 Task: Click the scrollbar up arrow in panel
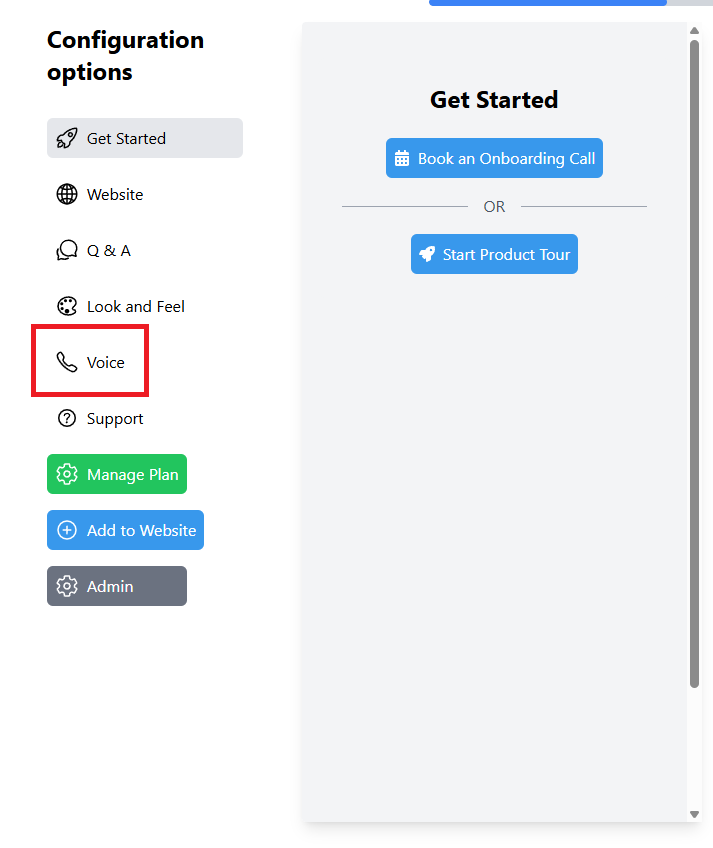(x=695, y=30)
